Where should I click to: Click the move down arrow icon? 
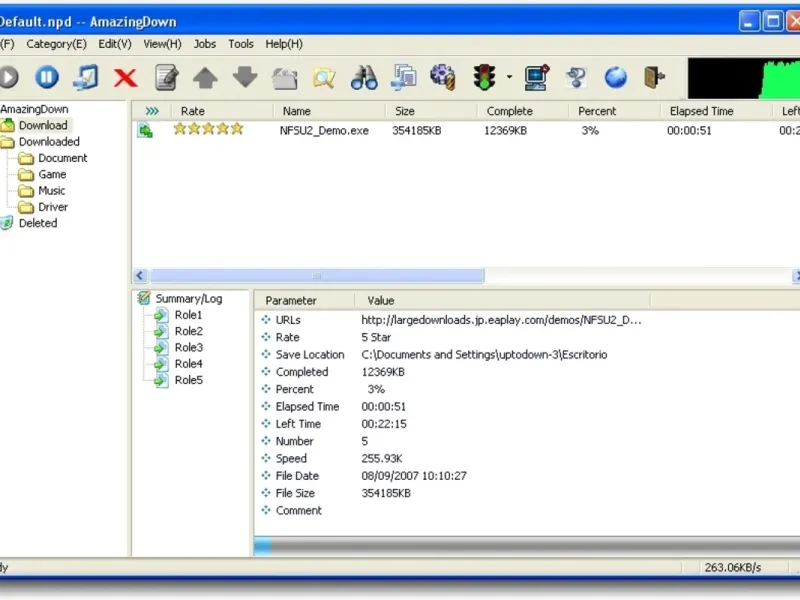(245, 78)
